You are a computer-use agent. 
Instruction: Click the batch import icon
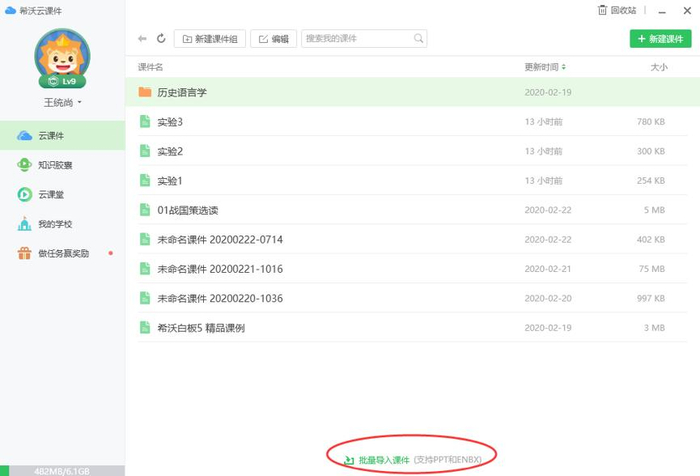(x=349, y=460)
